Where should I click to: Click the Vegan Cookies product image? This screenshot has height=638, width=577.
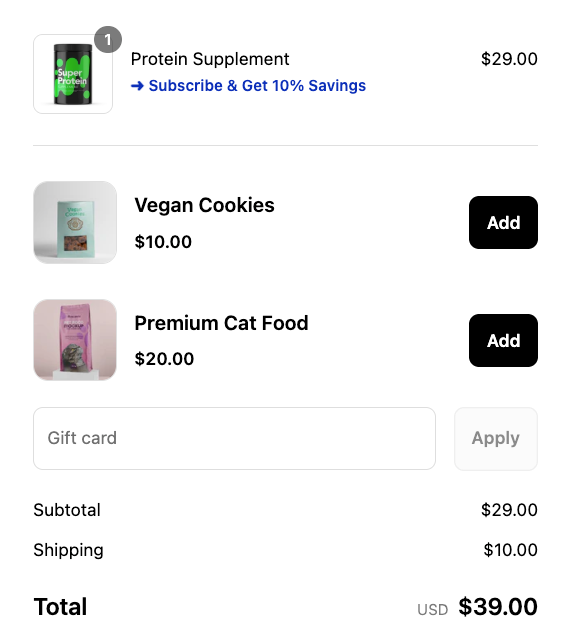point(75,222)
